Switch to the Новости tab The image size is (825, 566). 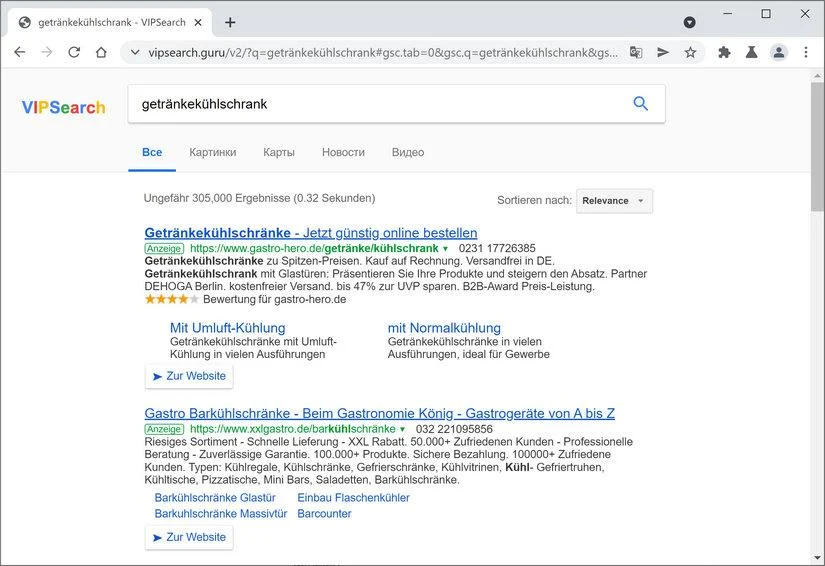coord(343,153)
